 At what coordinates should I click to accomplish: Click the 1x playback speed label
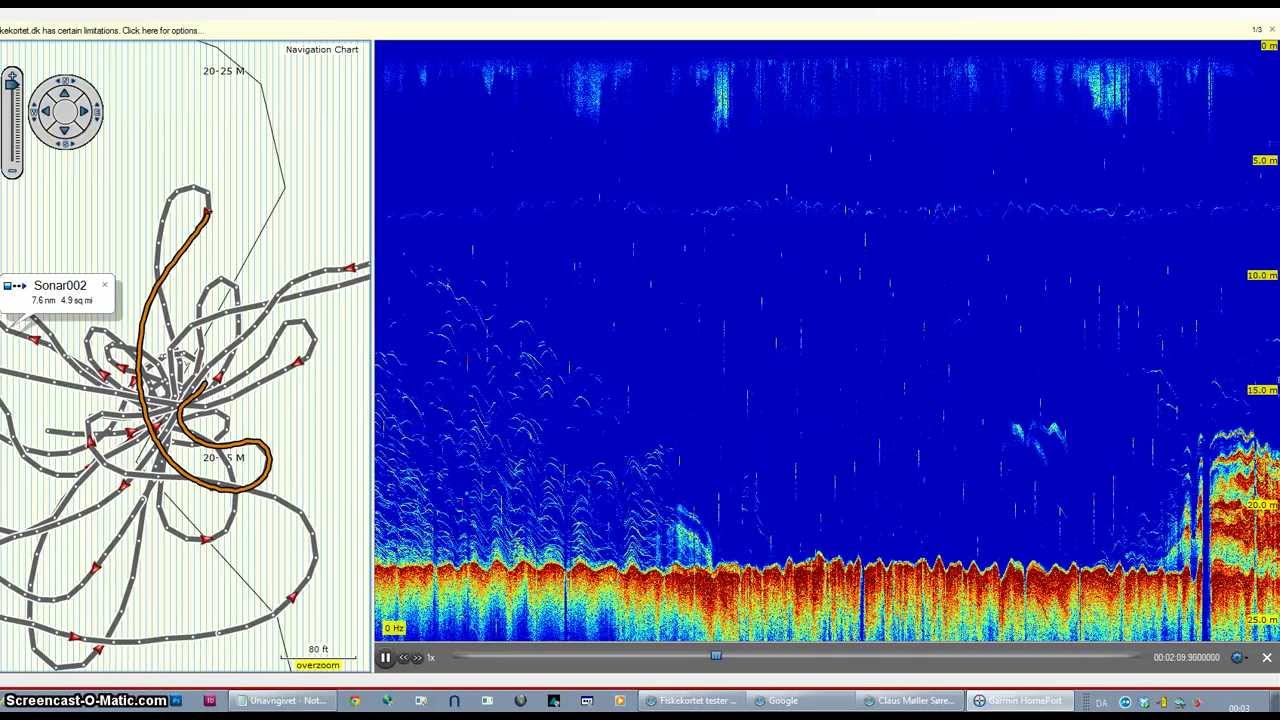click(x=431, y=658)
